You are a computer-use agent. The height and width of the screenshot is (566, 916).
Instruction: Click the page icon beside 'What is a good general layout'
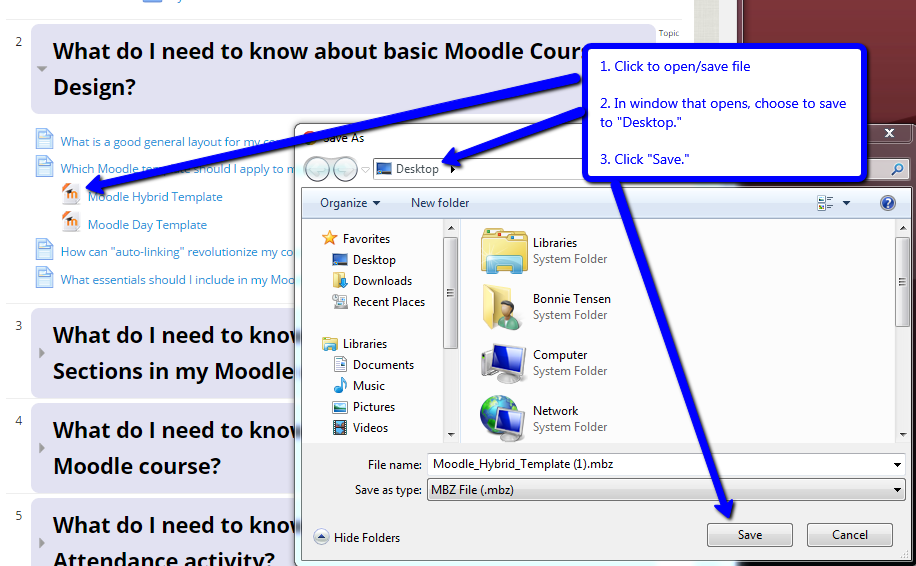tap(44, 139)
